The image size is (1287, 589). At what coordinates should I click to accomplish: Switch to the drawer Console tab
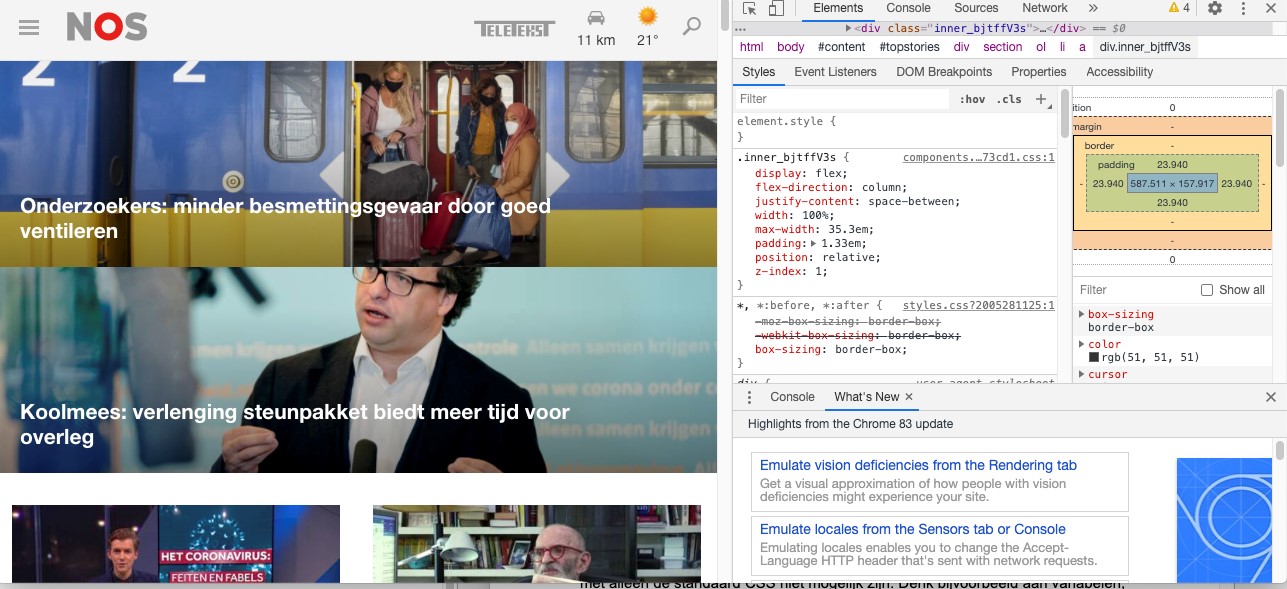pyautogui.click(x=792, y=397)
